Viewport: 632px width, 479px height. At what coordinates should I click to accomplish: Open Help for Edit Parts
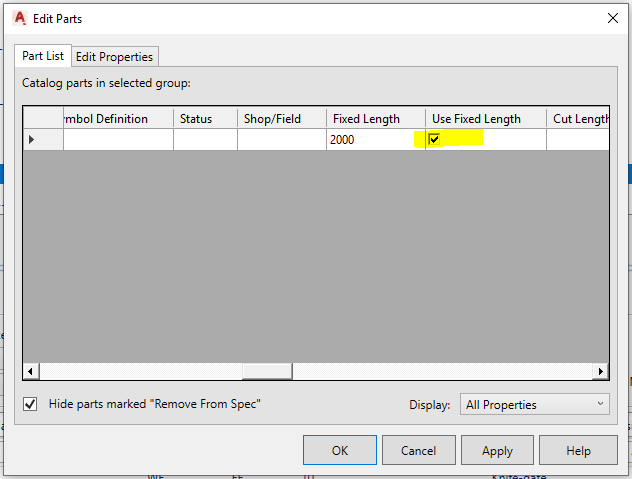[578, 450]
